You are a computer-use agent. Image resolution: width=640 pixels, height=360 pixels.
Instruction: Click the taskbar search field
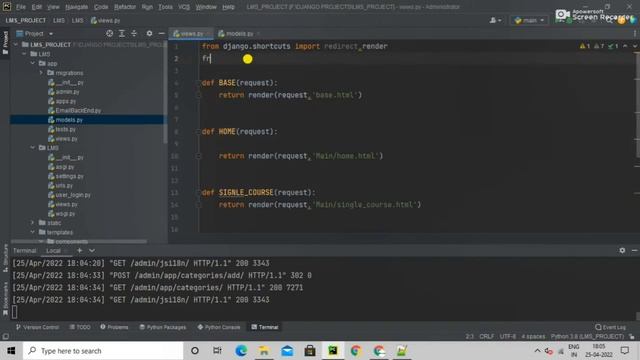[x=103, y=351]
